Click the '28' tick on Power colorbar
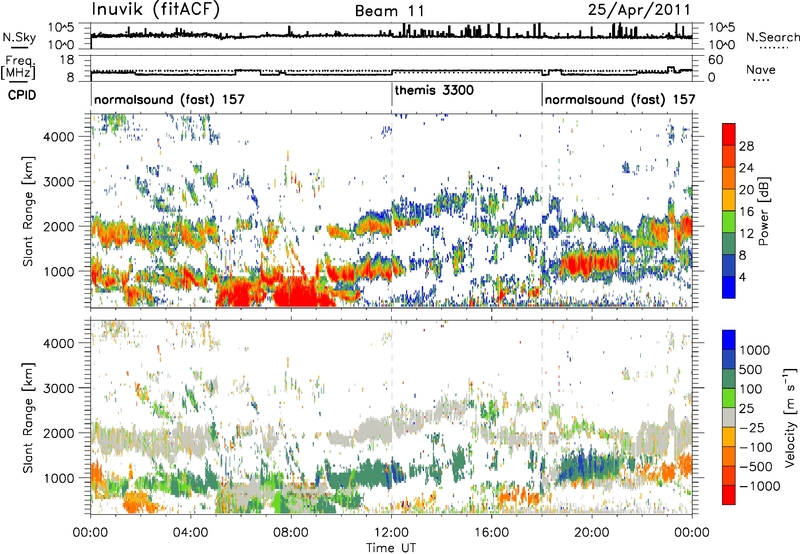 746,146
